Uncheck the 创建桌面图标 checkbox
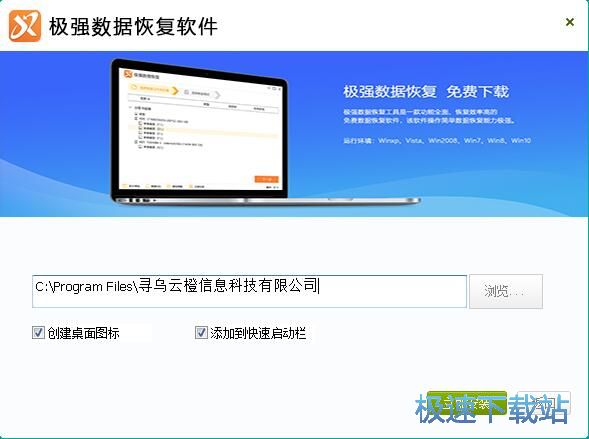Image resolution: width=589 pixels, height=439 pixels. pyautogui.click(x=38, y=332)
